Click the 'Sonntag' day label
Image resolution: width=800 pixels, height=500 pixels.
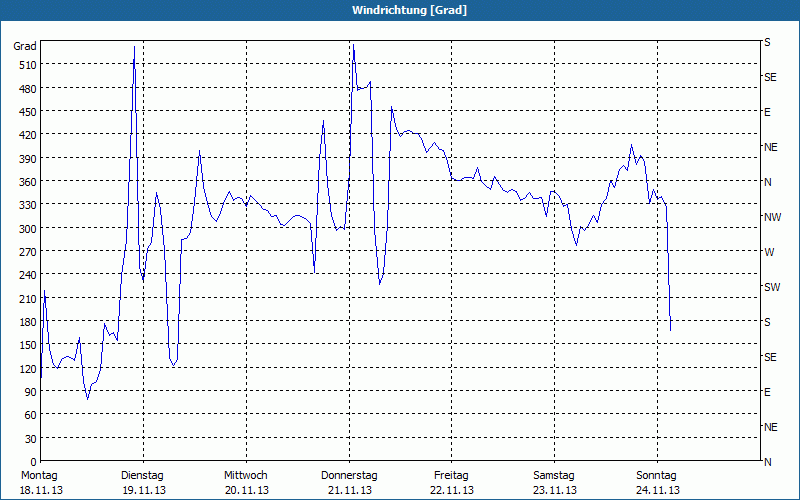pyautogui.click(x=656, y=476)
